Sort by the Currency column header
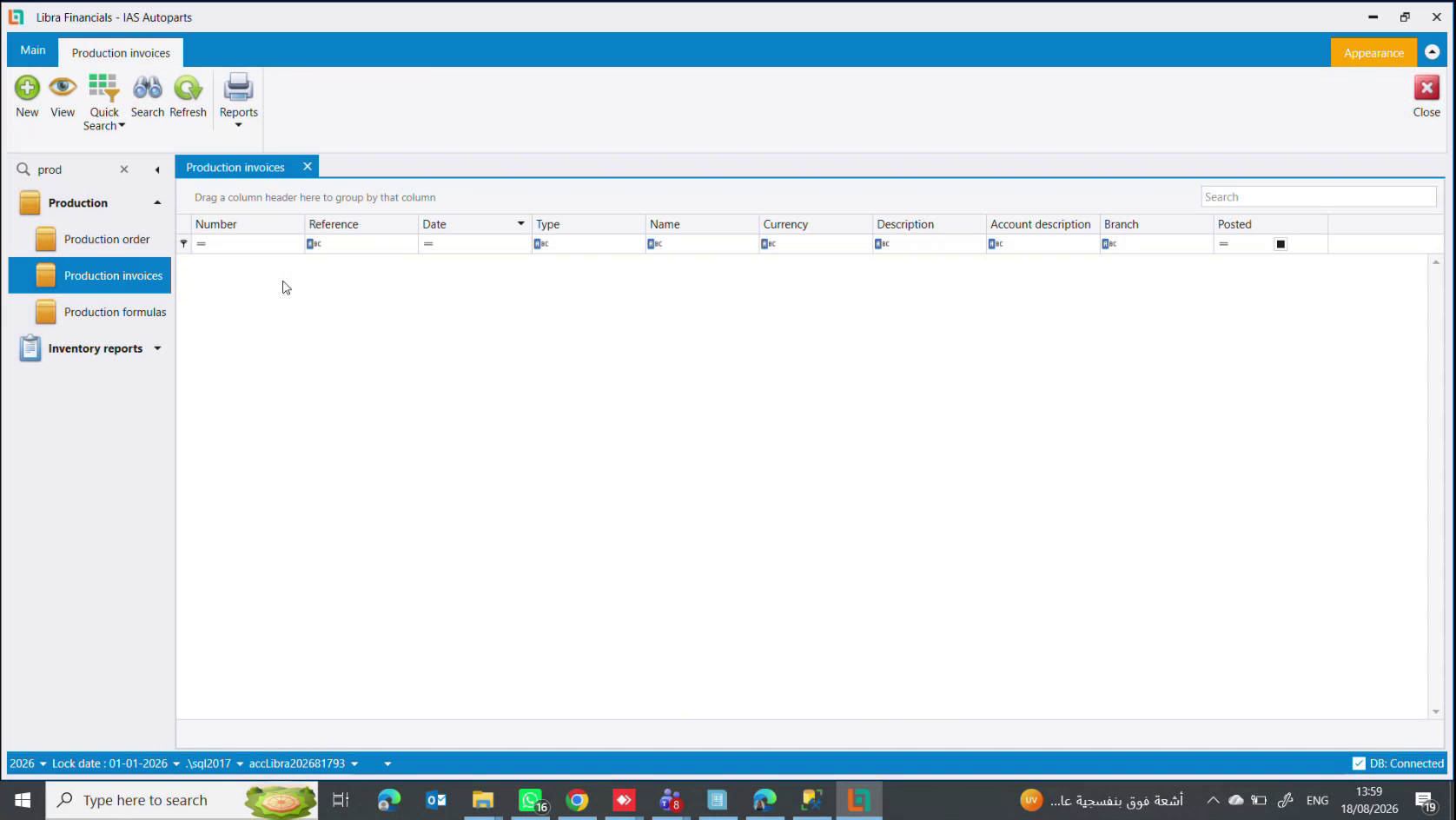Viewport: 1456px width, 820px height. [x=816, y=224]
